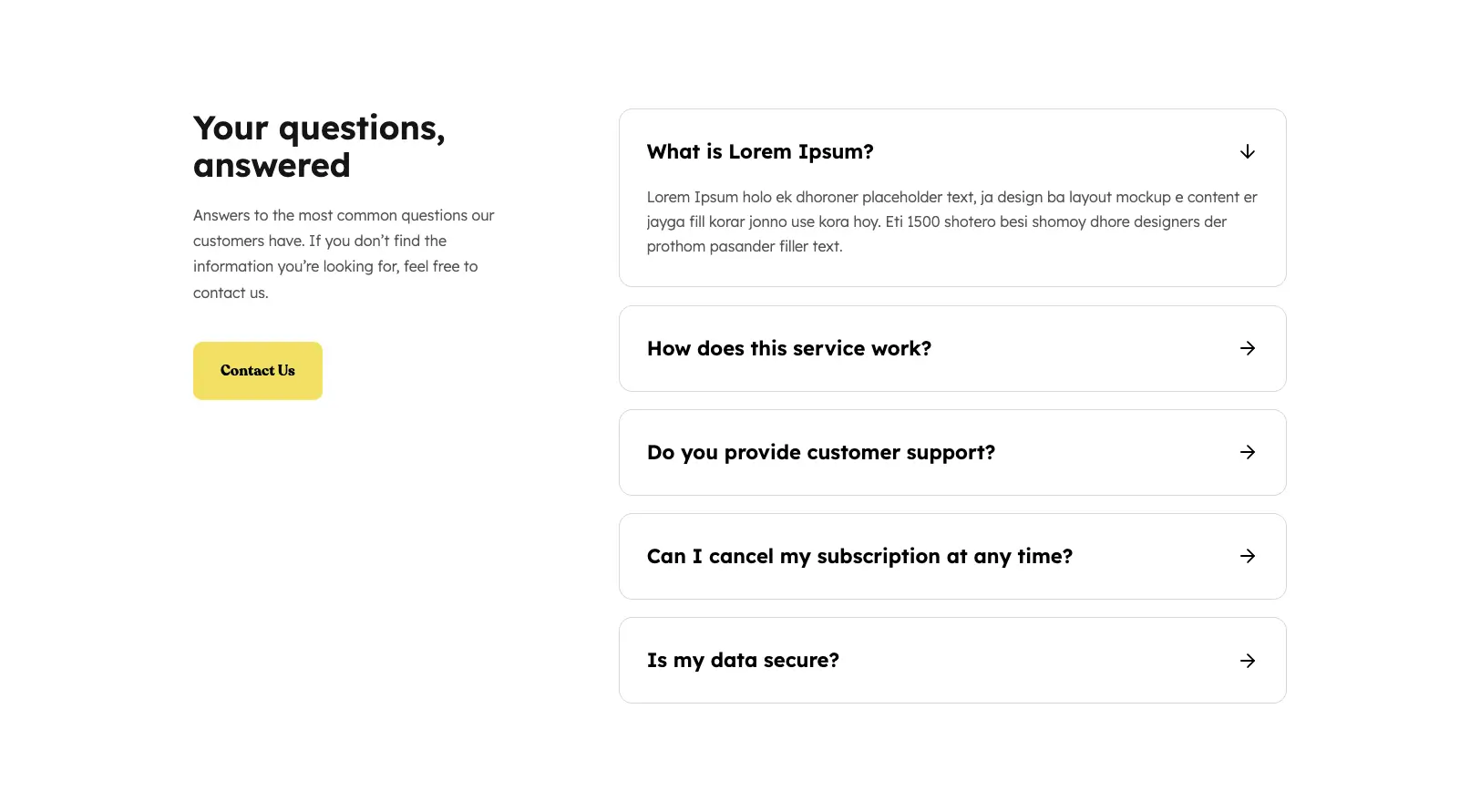Expand Can I cancel my subscription question
Viewport: 1460px width, 812px height.
tap(952, 556)
